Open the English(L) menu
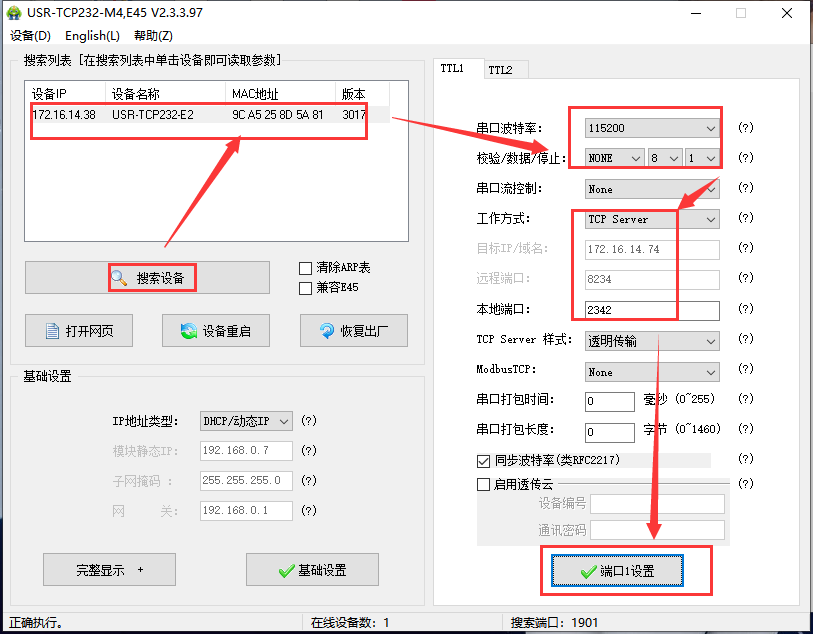Image resolution: width=813 pixels, height=634 pixels. pyautogui.click(x=92, y=36)
